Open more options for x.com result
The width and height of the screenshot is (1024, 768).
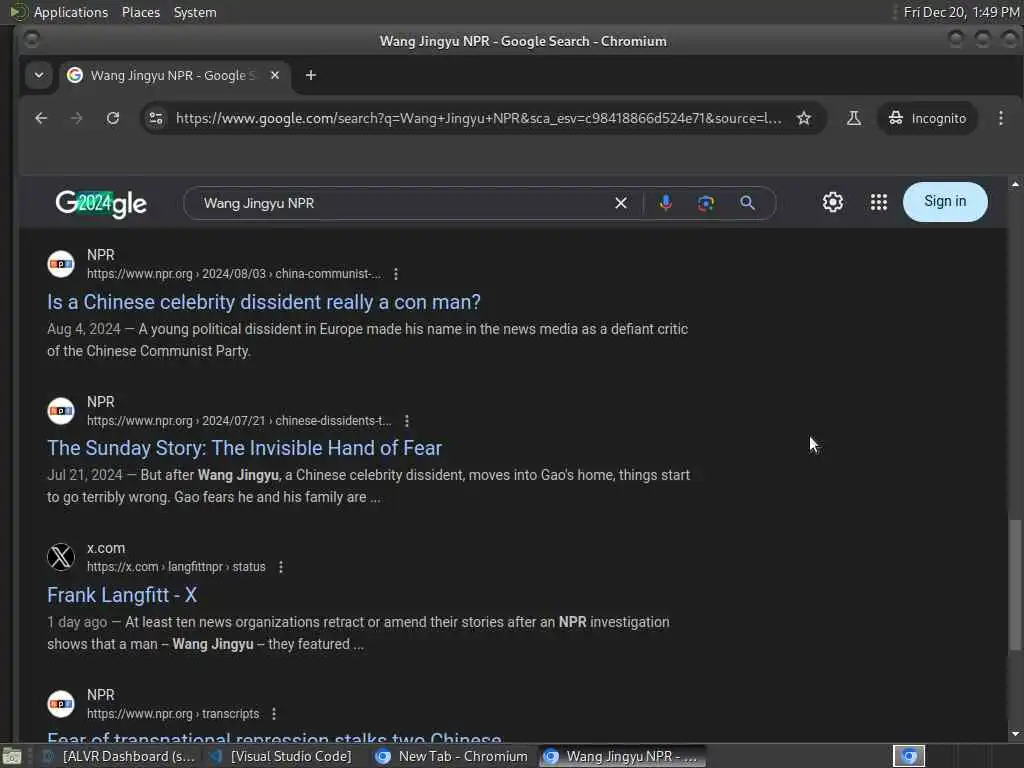click(281, 568)
